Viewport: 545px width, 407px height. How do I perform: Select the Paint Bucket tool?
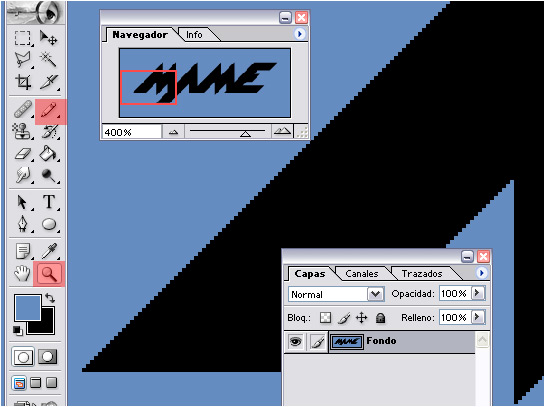point(48,154)
